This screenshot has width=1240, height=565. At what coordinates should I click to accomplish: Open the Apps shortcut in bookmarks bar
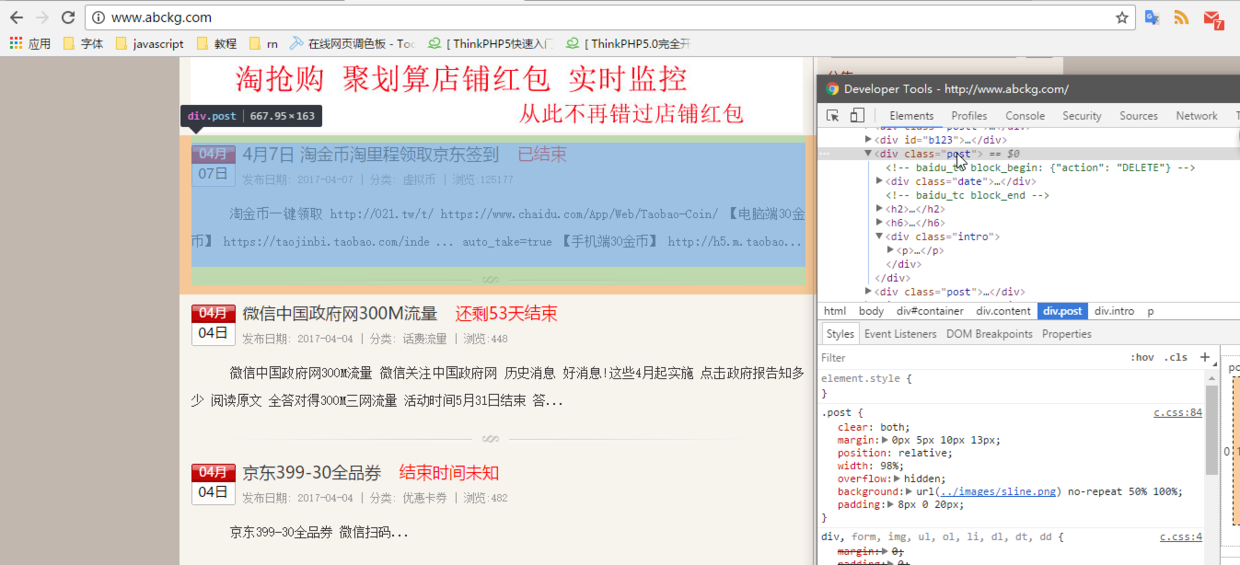click(30, 44)
